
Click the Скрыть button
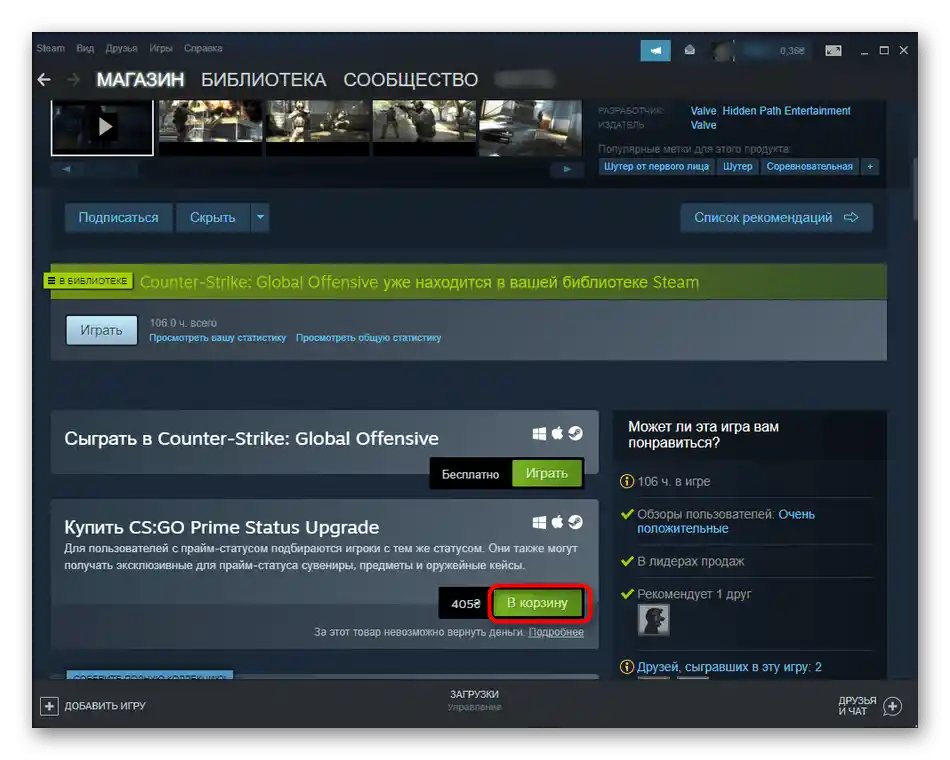(213, 218)
